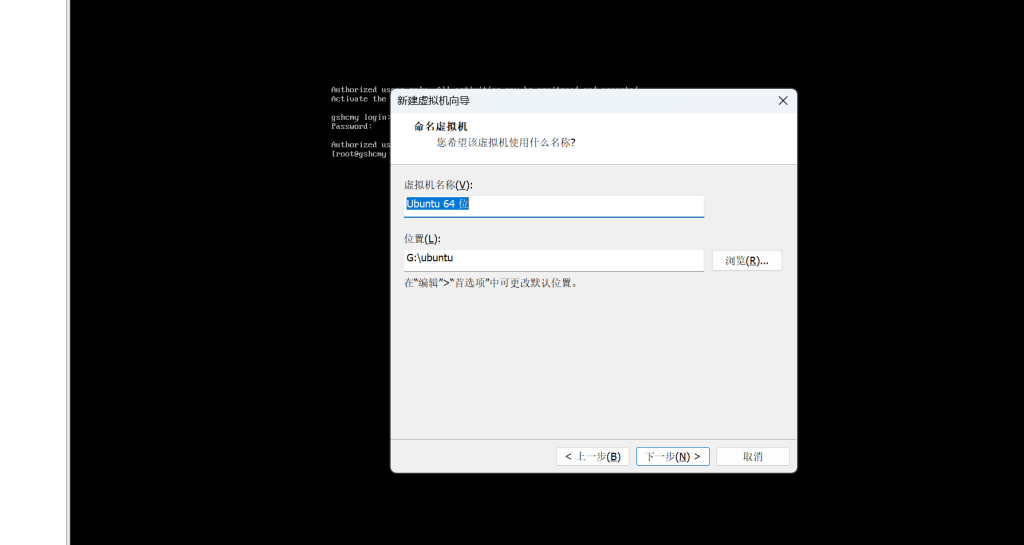Click the 虚拟机名称(V): label

(x=438, y=185)
